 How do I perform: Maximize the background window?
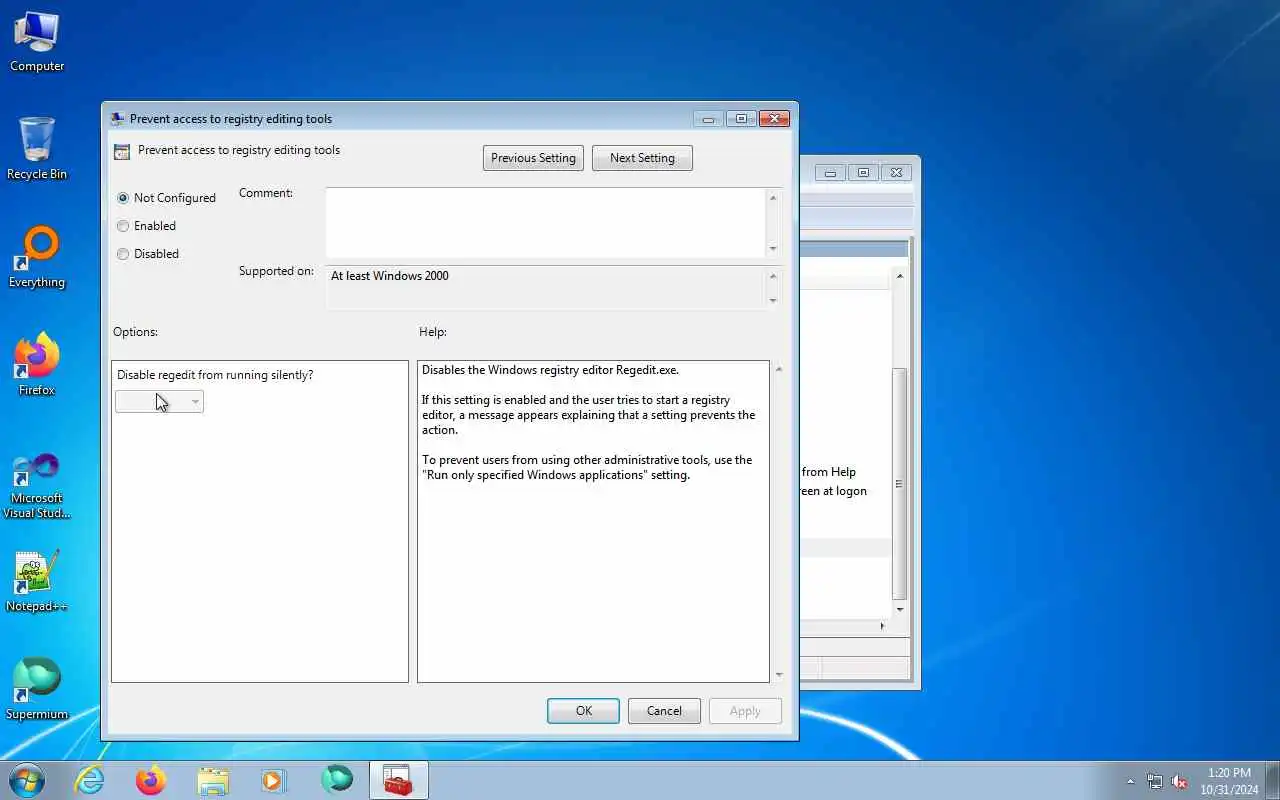(863, 173)
